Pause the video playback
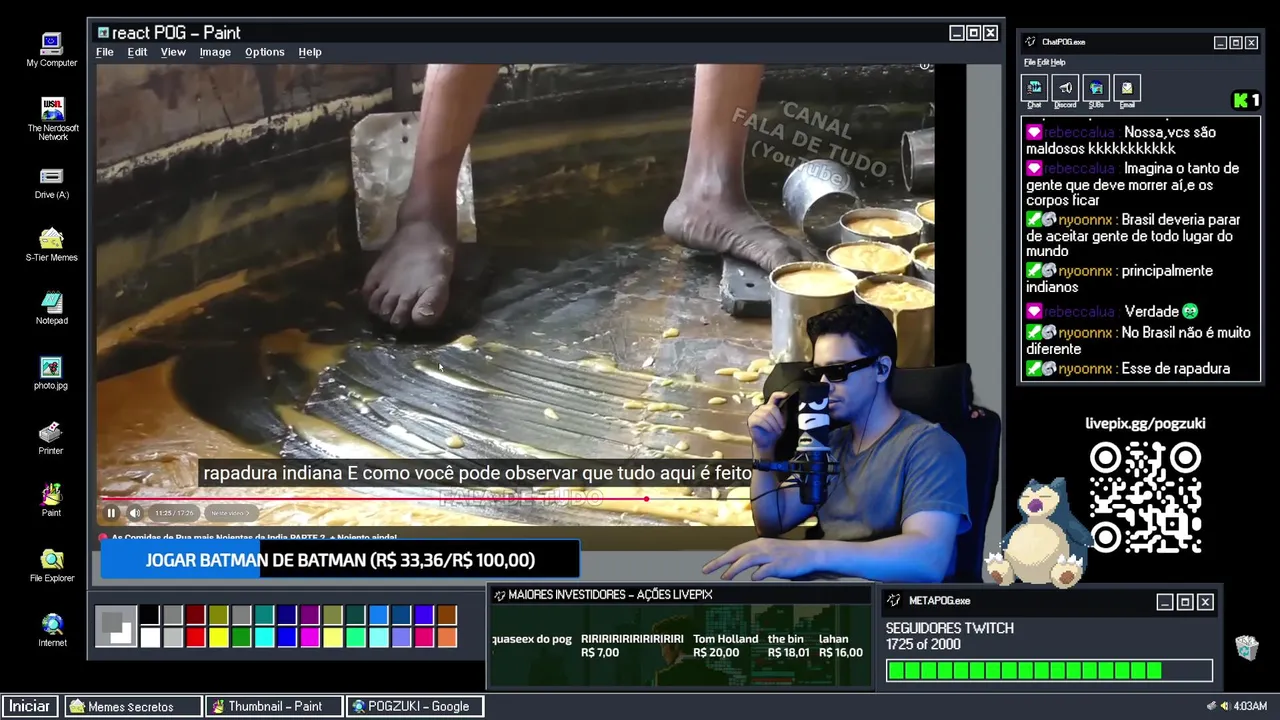 111,513
